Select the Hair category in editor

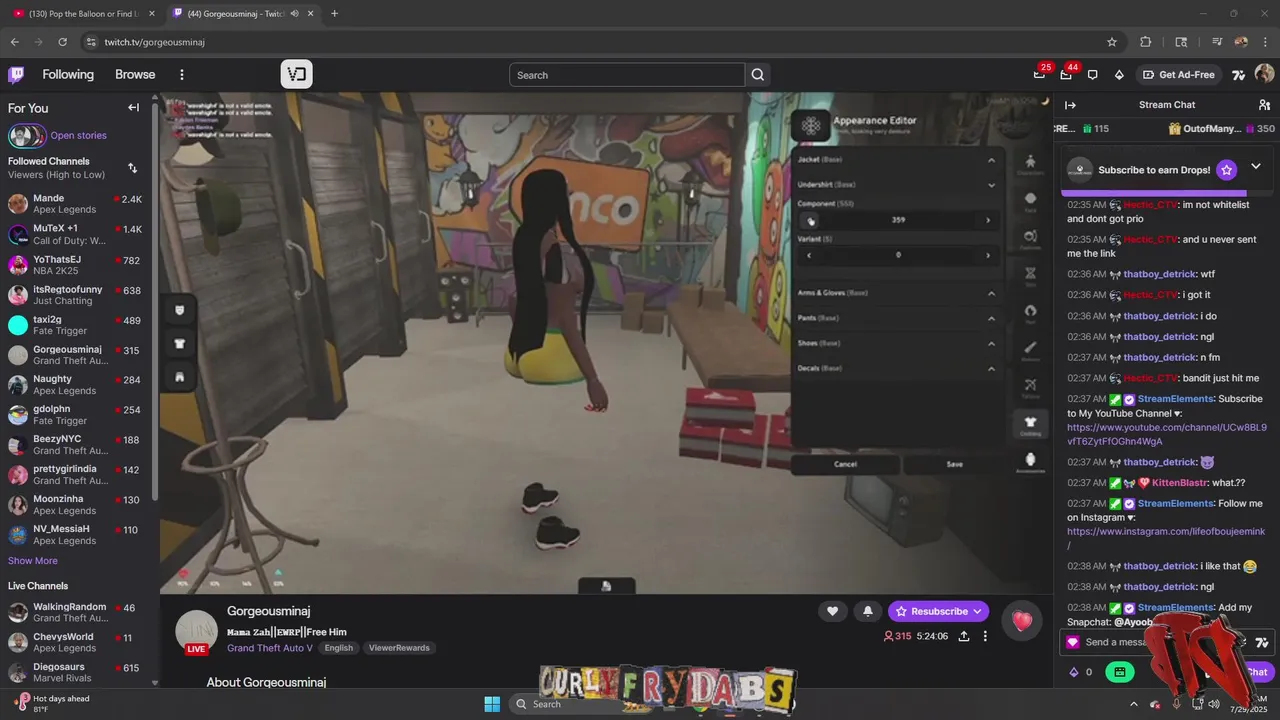tap(1030, 313)
